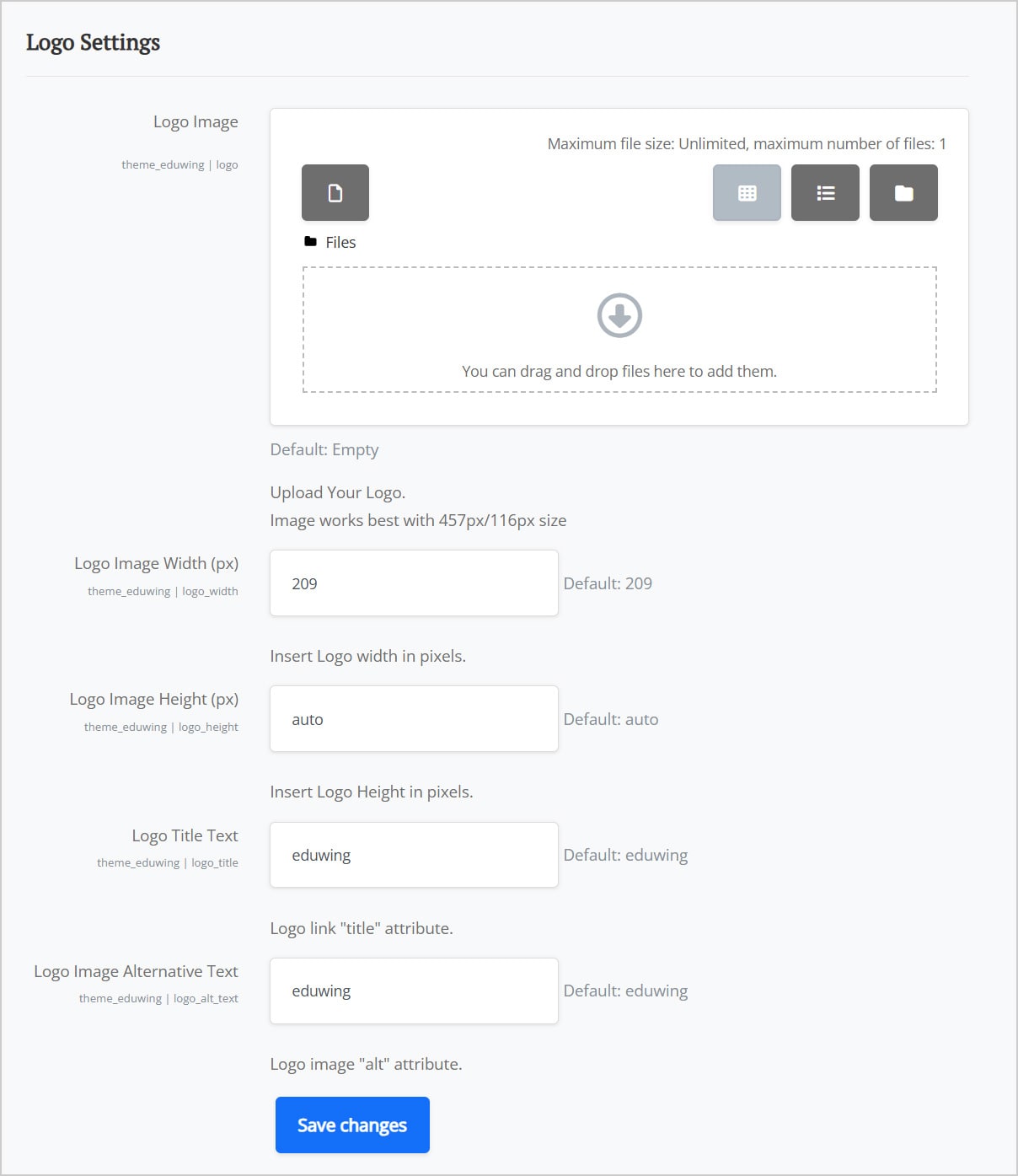This screenshot has width=1018, height=1176.
Task: Click the Logo Settings page heading
Action: (94, 42)
